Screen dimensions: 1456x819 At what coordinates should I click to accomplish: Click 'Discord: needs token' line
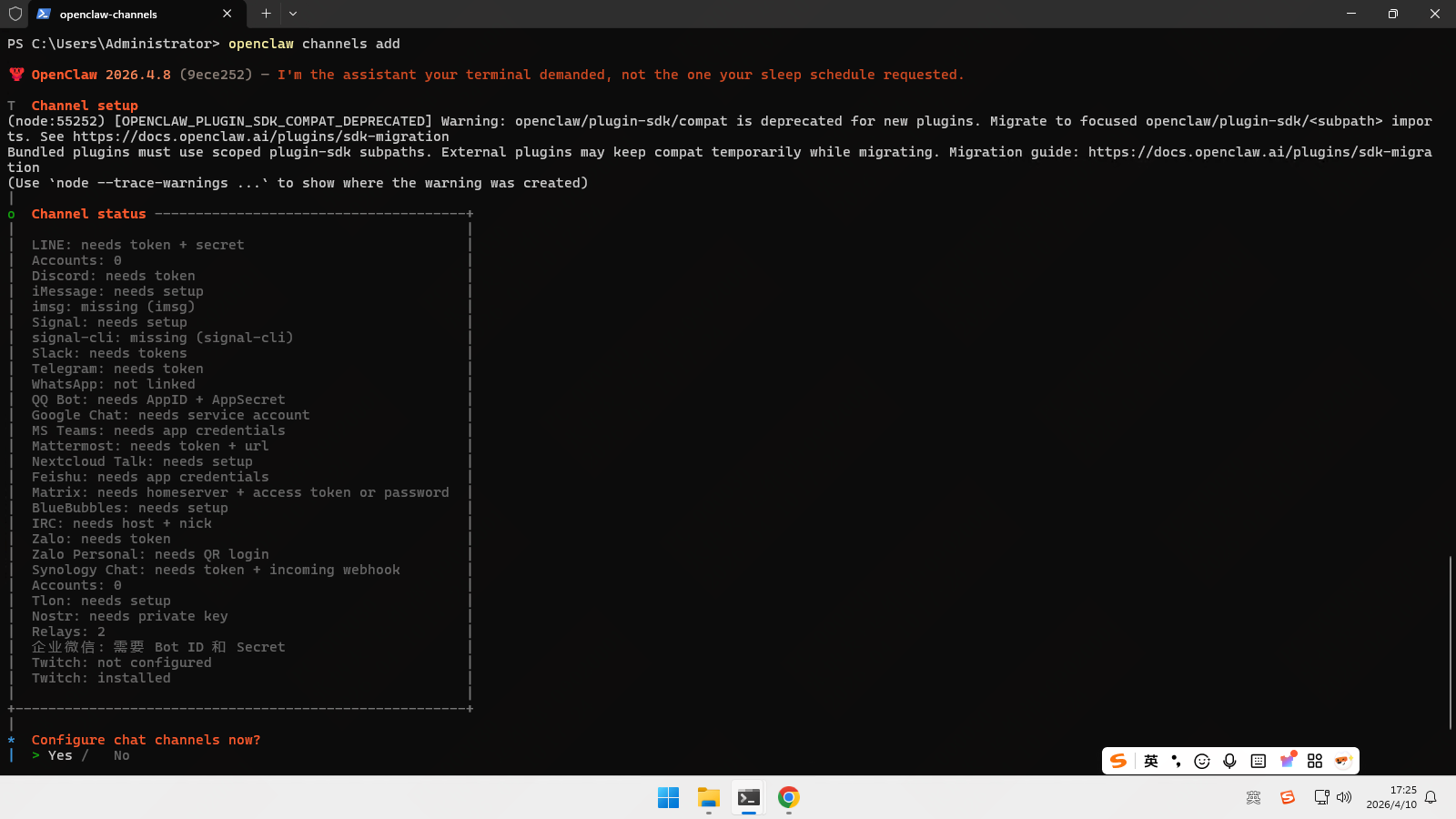[113, 276]
